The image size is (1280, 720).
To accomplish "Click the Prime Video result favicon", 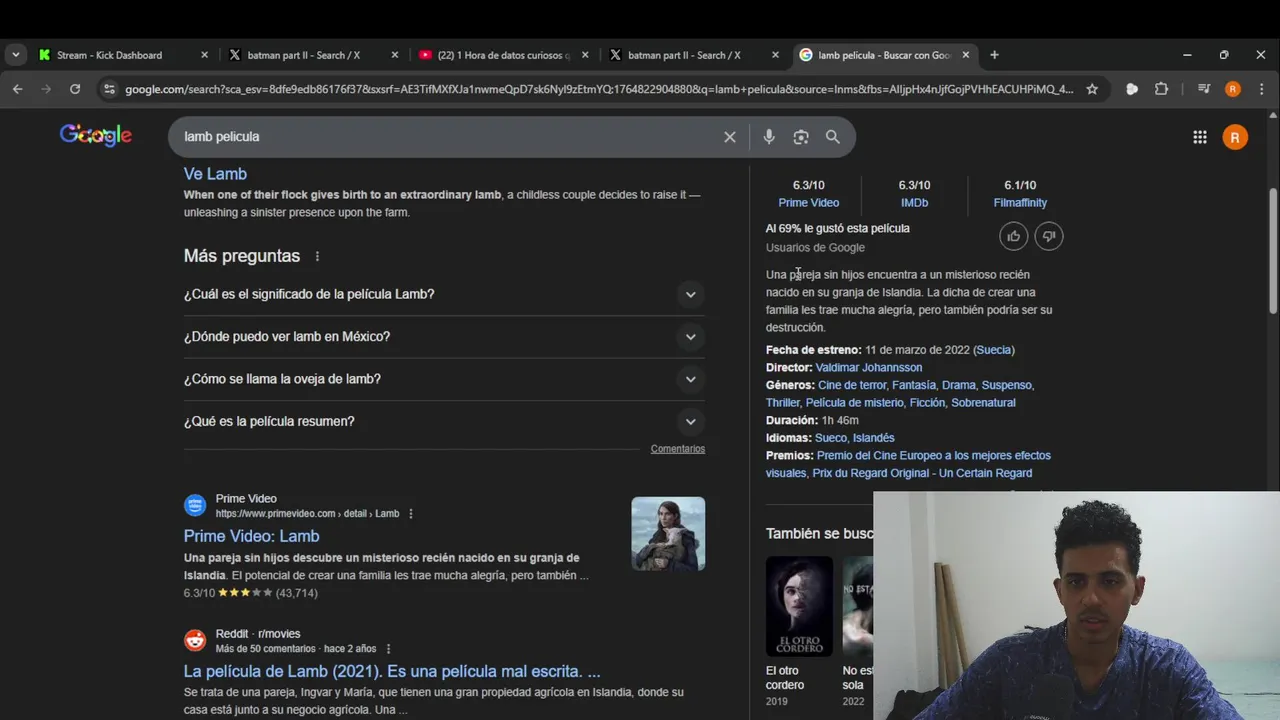I will 195,506.
